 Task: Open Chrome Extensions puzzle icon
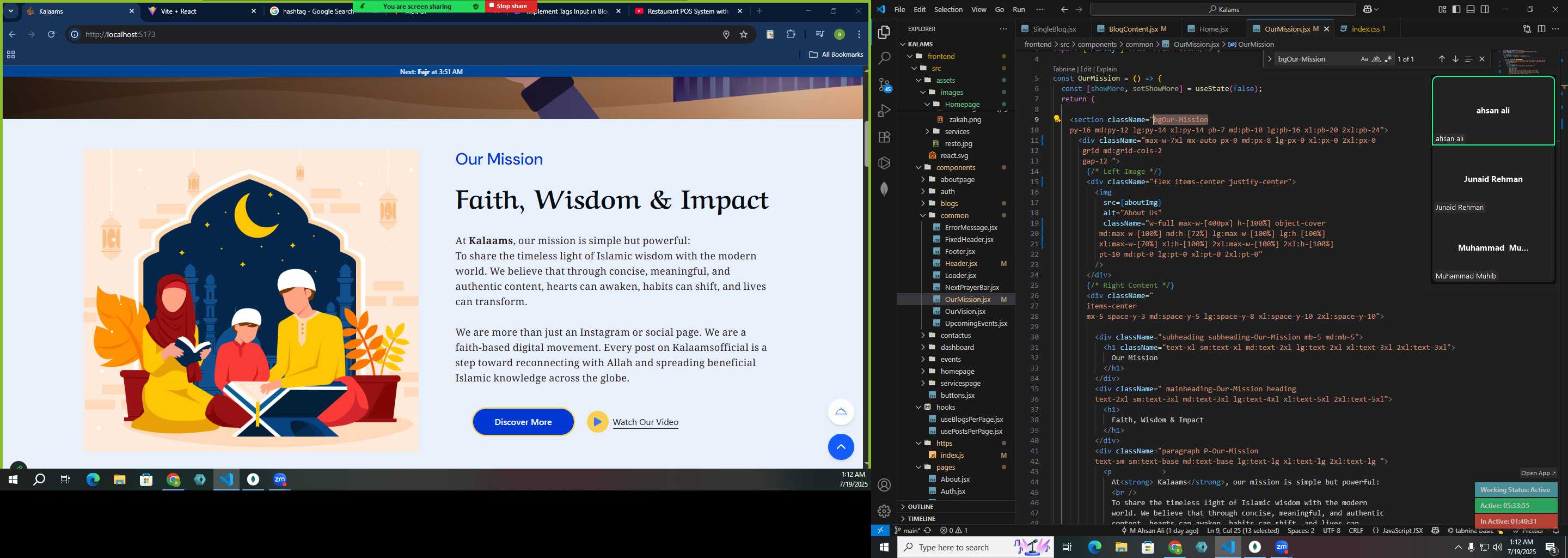[791, 35]
